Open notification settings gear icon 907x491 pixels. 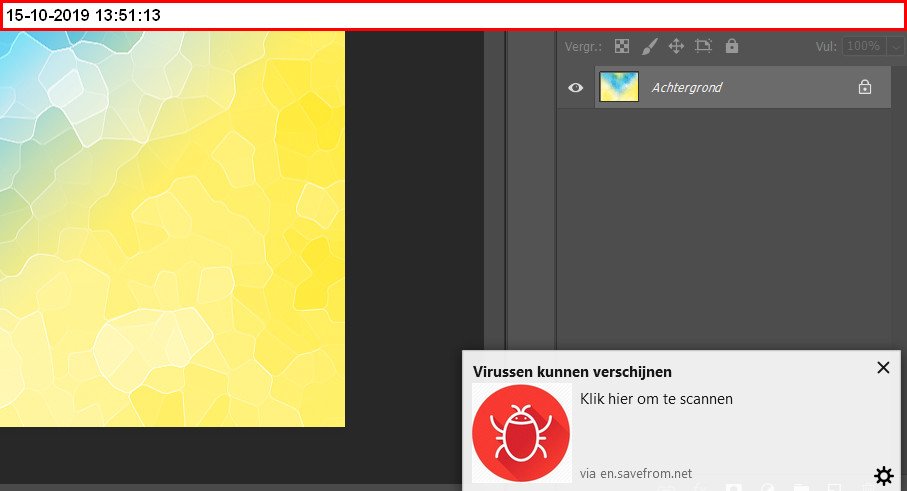(884, 475)
